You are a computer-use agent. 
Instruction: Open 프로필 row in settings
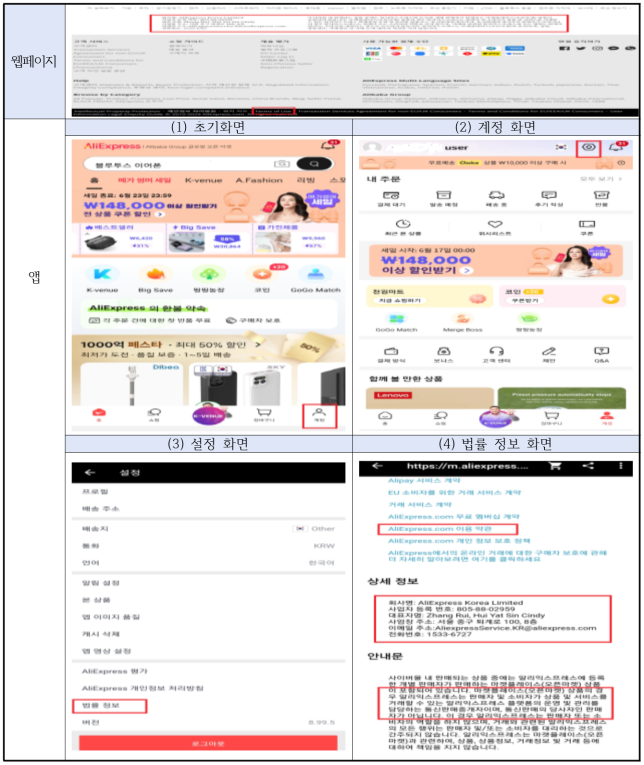[x=208, y=492]
